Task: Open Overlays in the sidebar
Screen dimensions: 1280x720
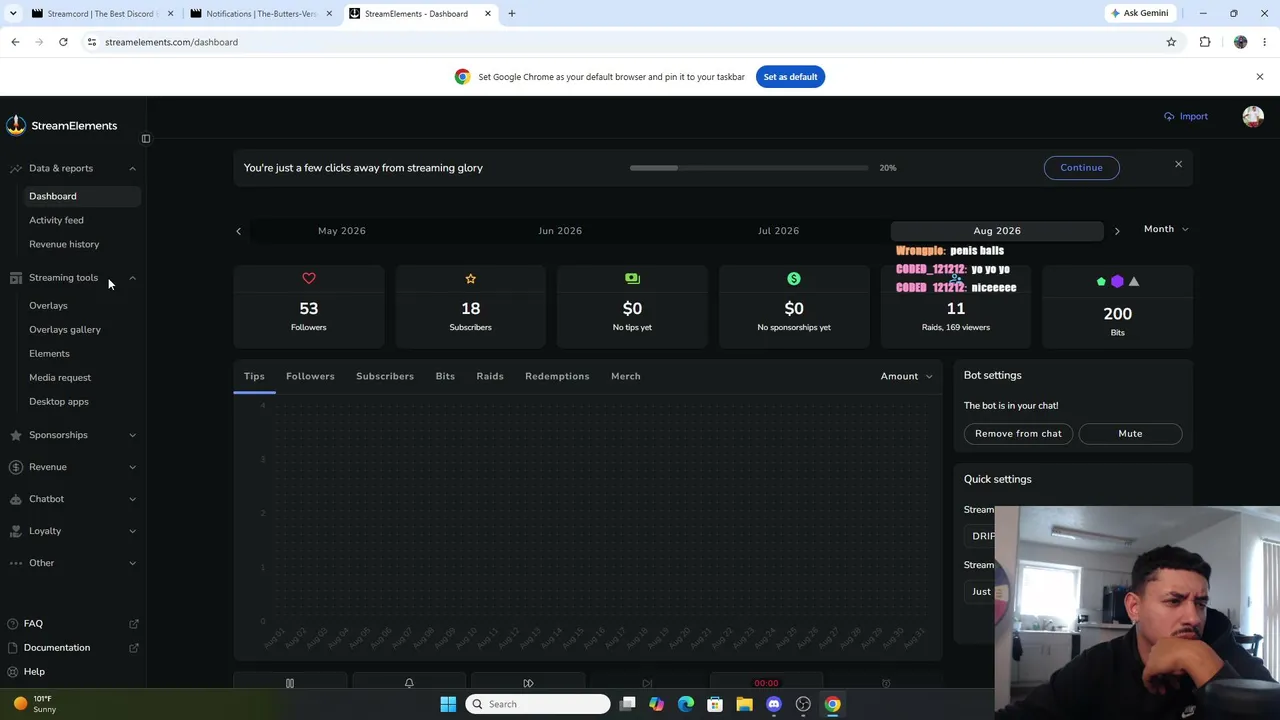Action: click(x=48, y=305)
